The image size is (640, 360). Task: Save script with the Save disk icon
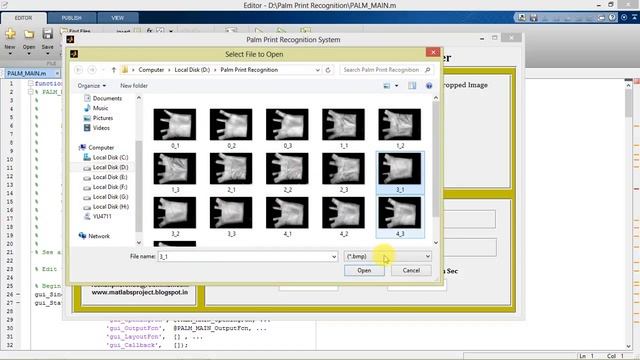pyautogui.click(x=47, y=34)
